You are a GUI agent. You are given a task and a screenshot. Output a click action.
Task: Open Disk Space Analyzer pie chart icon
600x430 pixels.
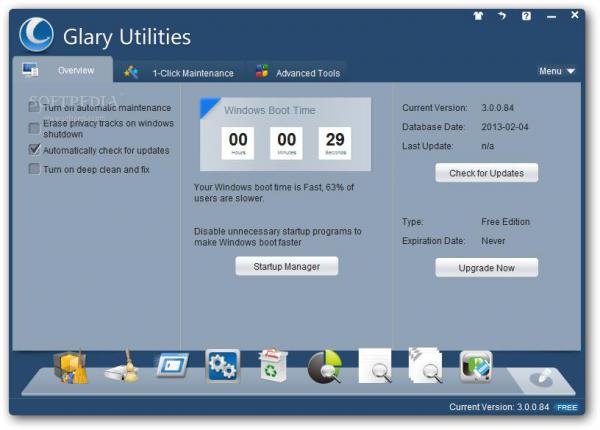[x=325, y=366]
